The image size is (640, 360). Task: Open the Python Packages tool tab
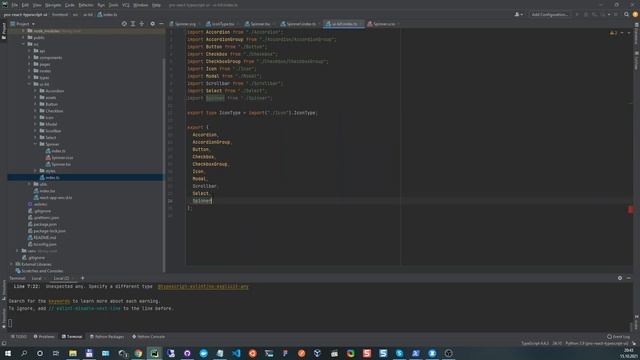point(107,337)
